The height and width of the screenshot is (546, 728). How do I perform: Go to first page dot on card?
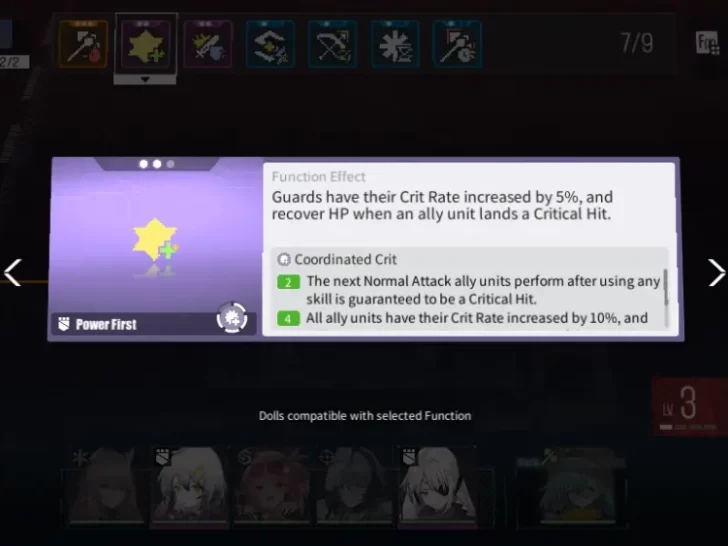coord(143,164)
